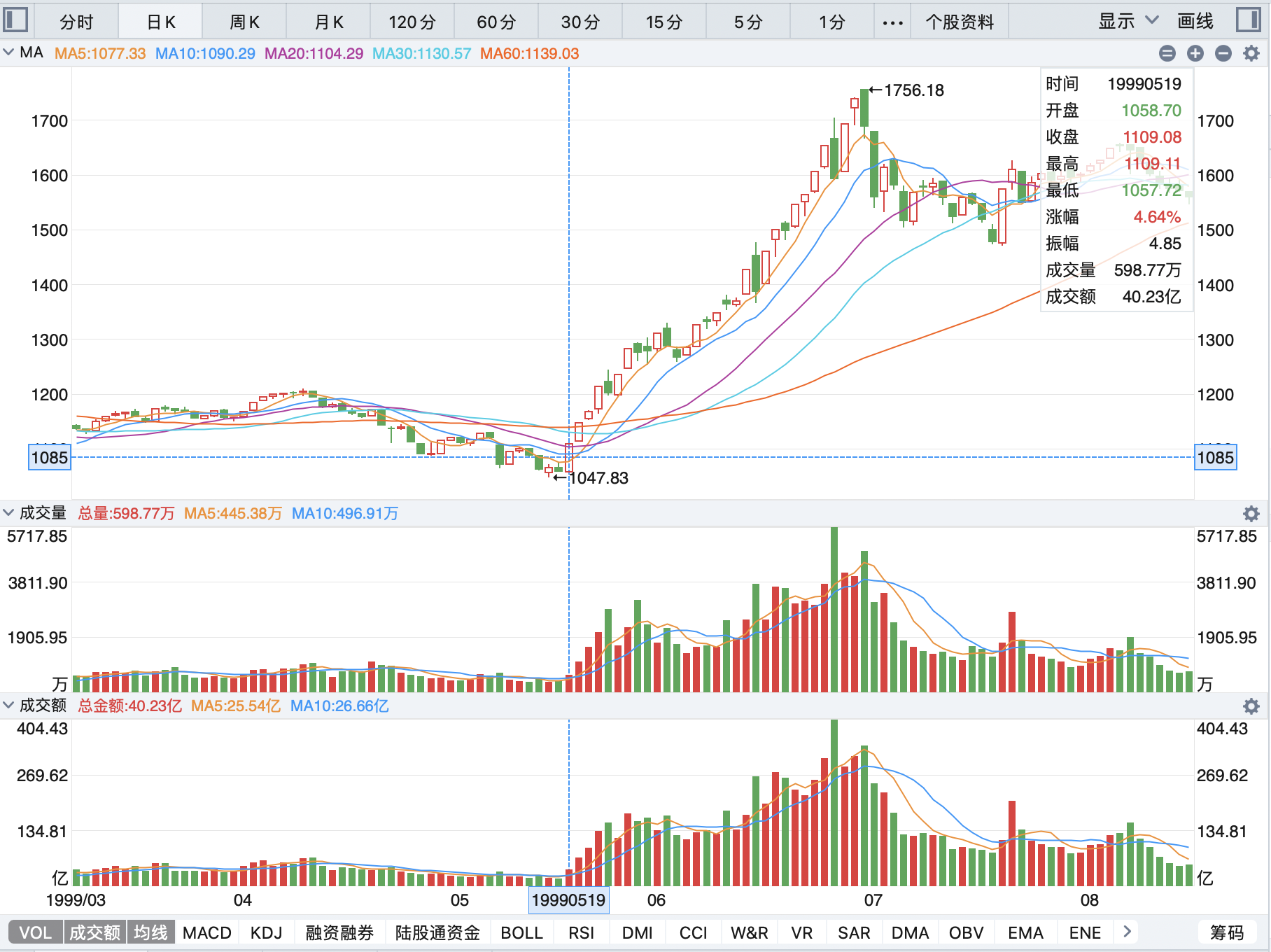Open 成交额 panel settings gear
Screen dimensions: 1271x952
(1251, 706)
